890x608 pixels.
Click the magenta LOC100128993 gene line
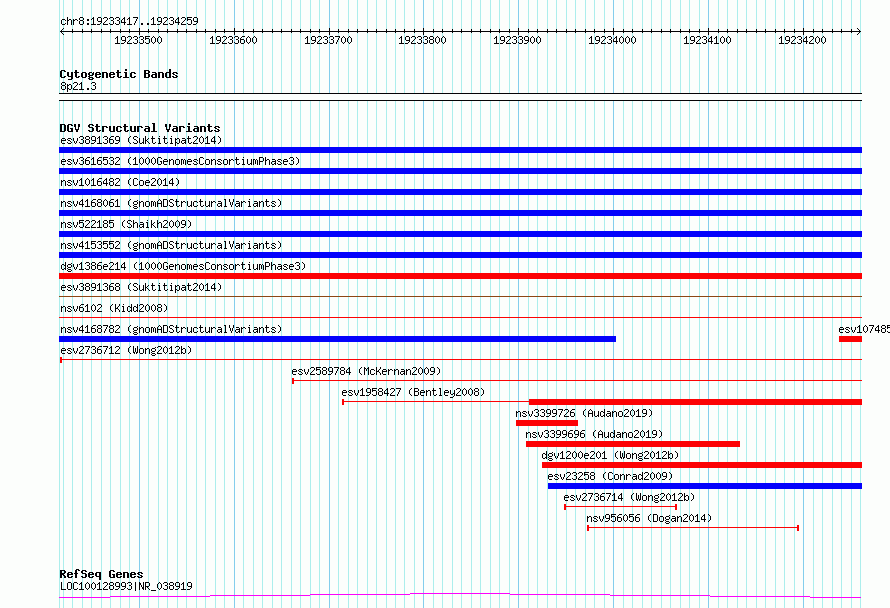[460, 596]
